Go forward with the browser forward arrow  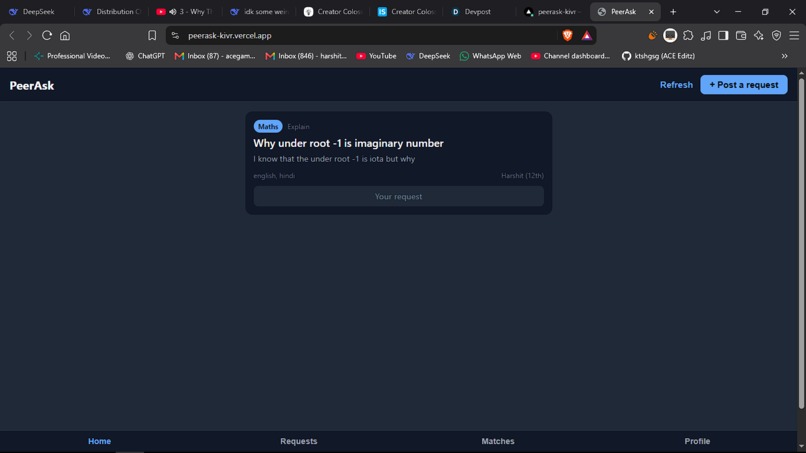point(29,35)
